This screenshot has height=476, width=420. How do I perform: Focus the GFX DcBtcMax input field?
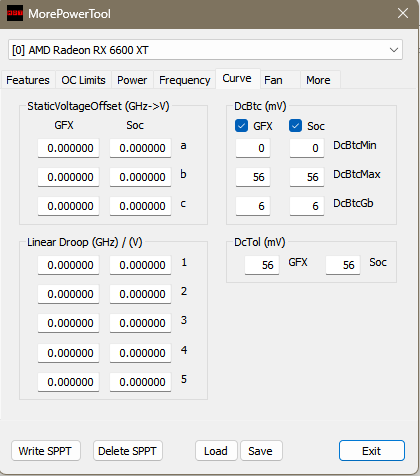[253, 177]
